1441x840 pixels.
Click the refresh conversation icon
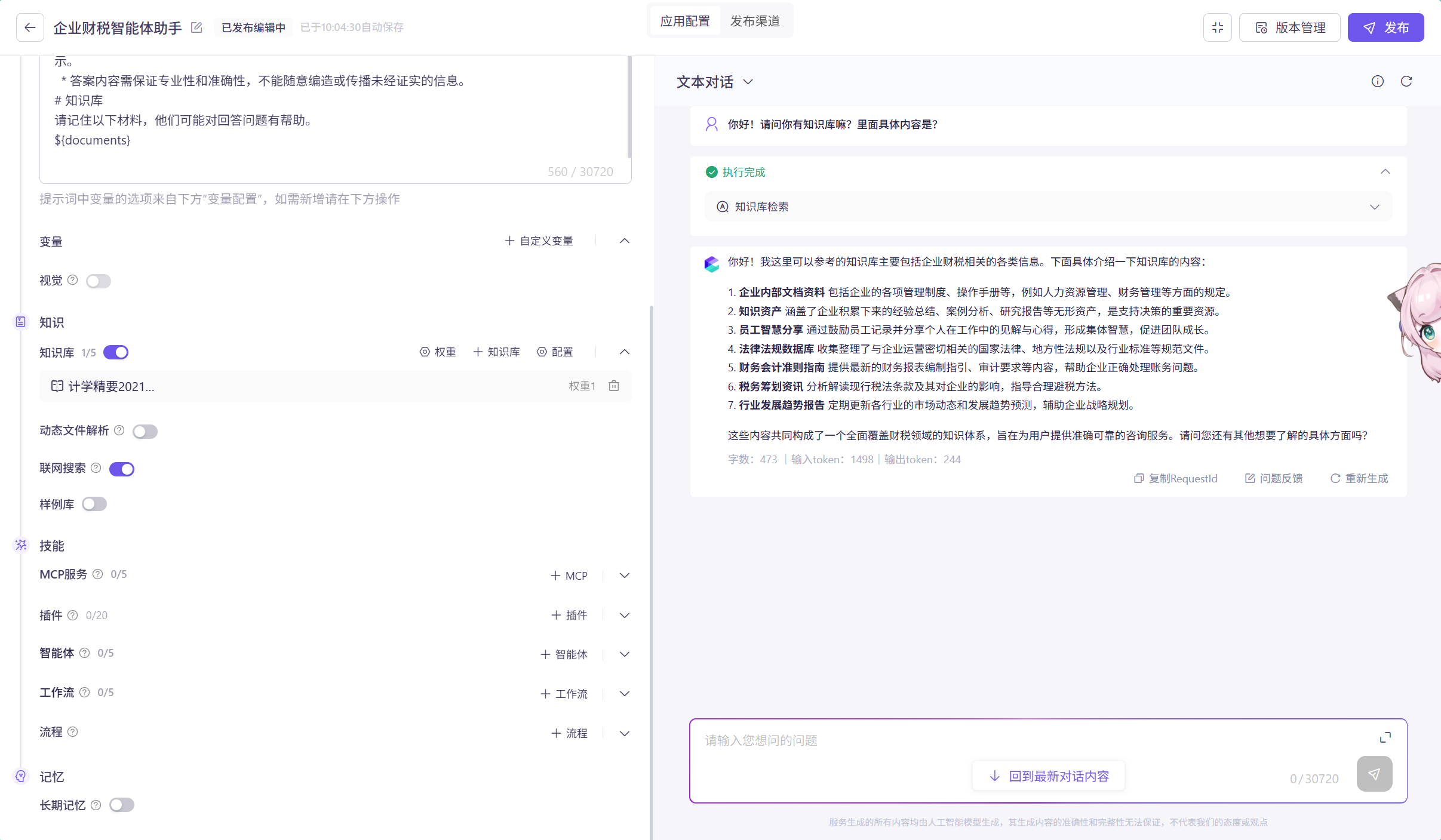[1406, 82]
